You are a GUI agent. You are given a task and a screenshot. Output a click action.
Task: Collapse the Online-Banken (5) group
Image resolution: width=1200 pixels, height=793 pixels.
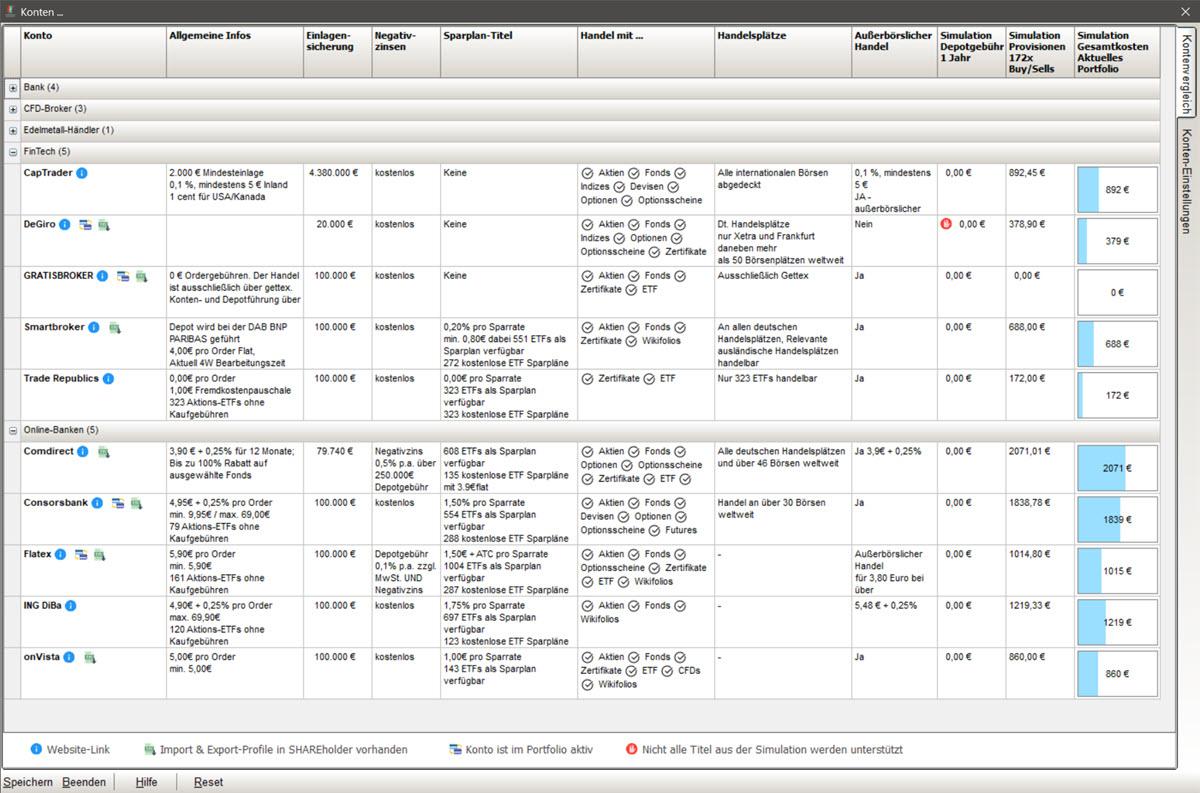[x=13, y=430]
